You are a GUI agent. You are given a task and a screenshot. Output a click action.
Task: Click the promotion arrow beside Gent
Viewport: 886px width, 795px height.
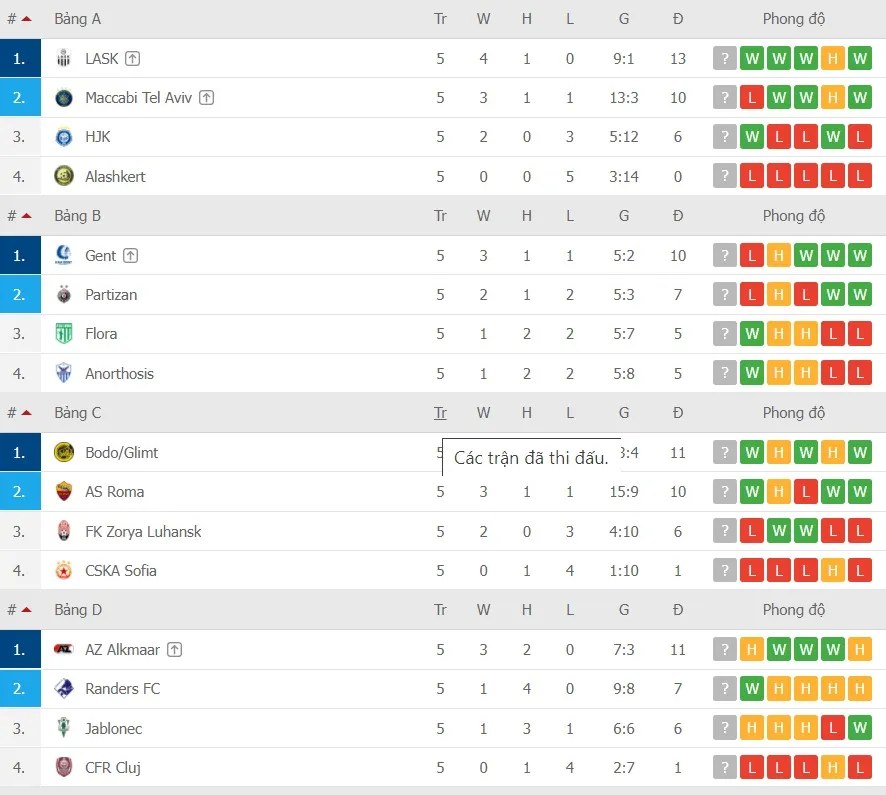point(131,255)
